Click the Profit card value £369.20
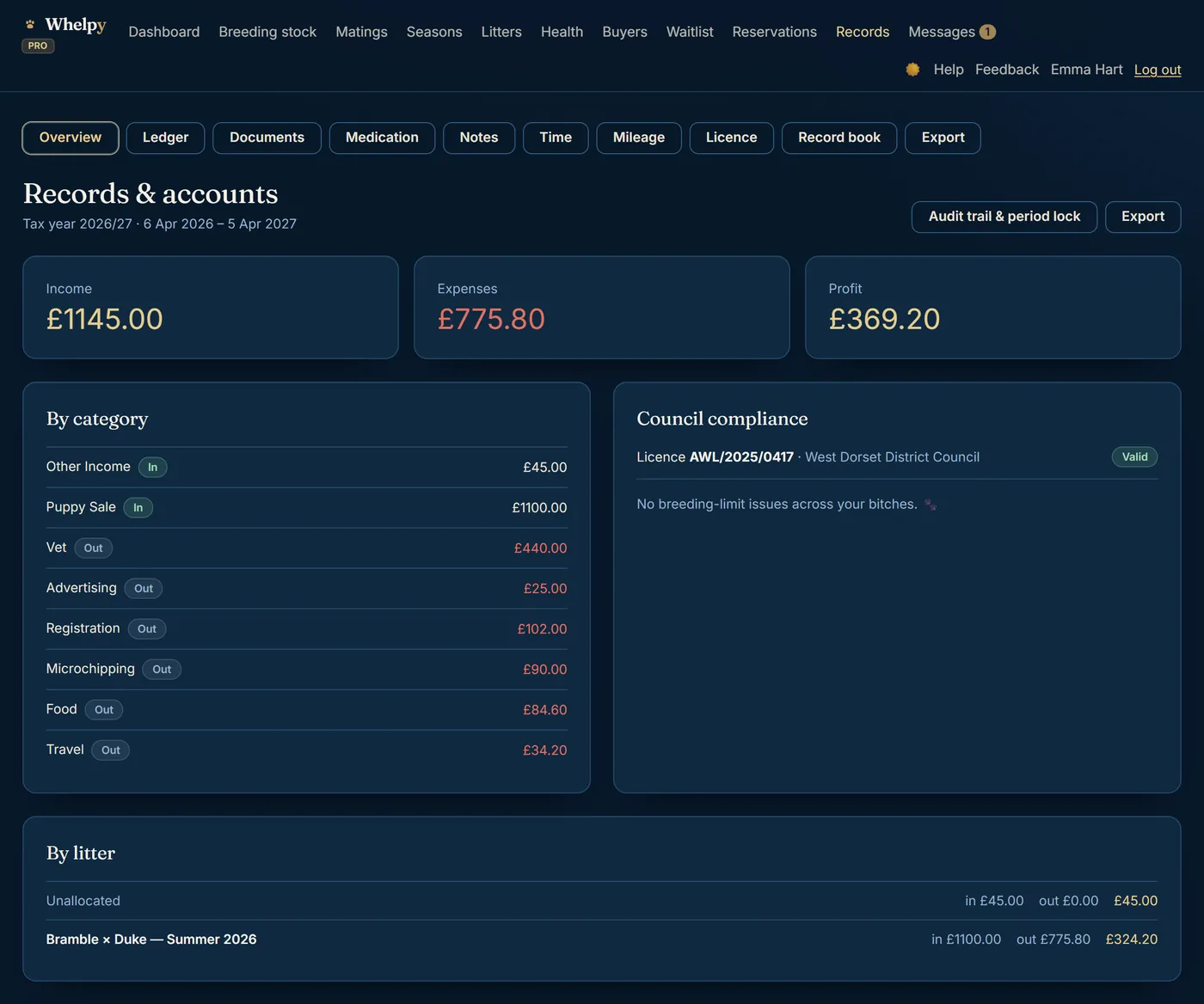Viewport: 1204px width, 1004px height. click(x=884, y=319)
